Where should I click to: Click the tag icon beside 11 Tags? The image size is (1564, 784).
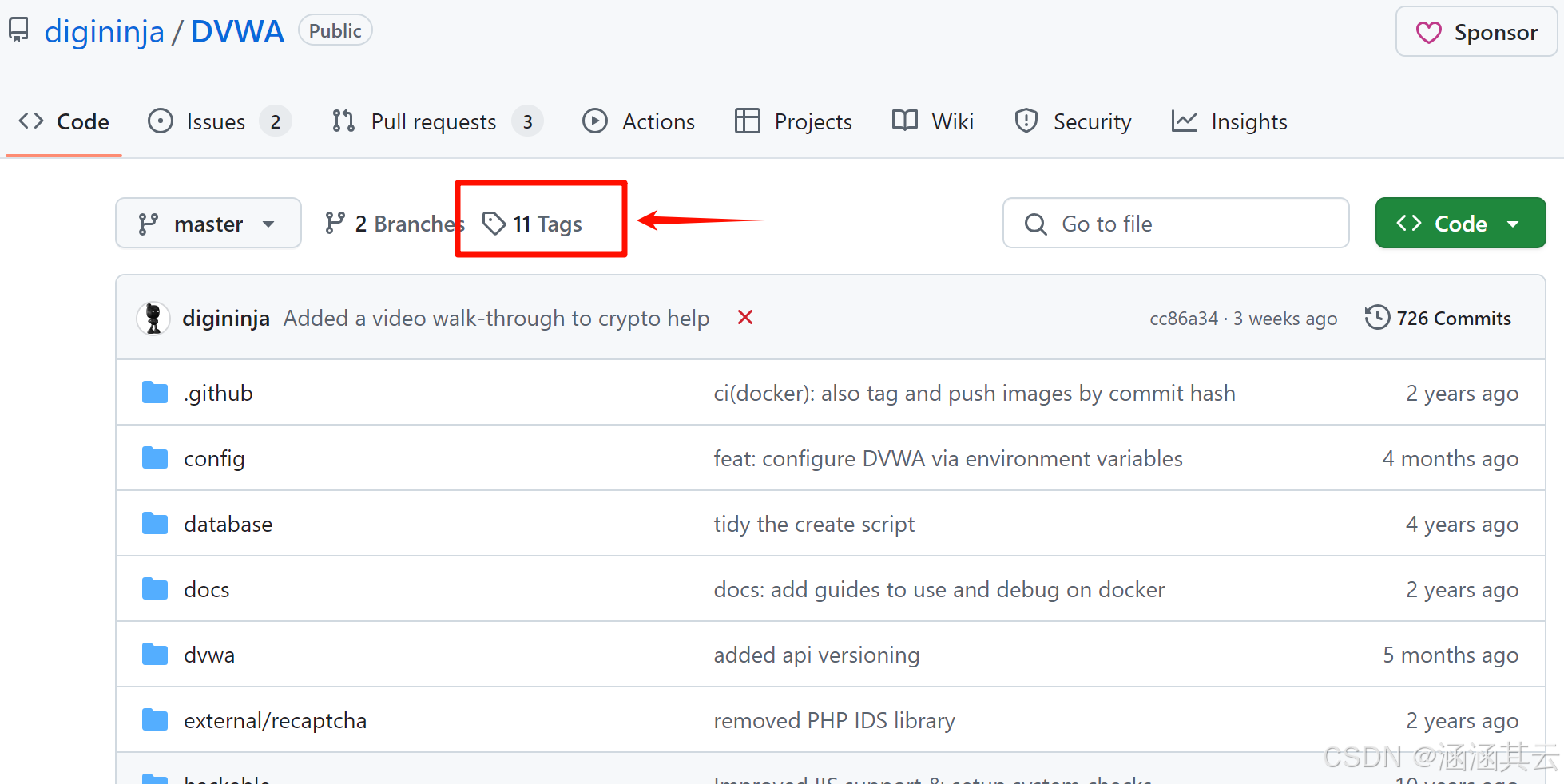494,224
